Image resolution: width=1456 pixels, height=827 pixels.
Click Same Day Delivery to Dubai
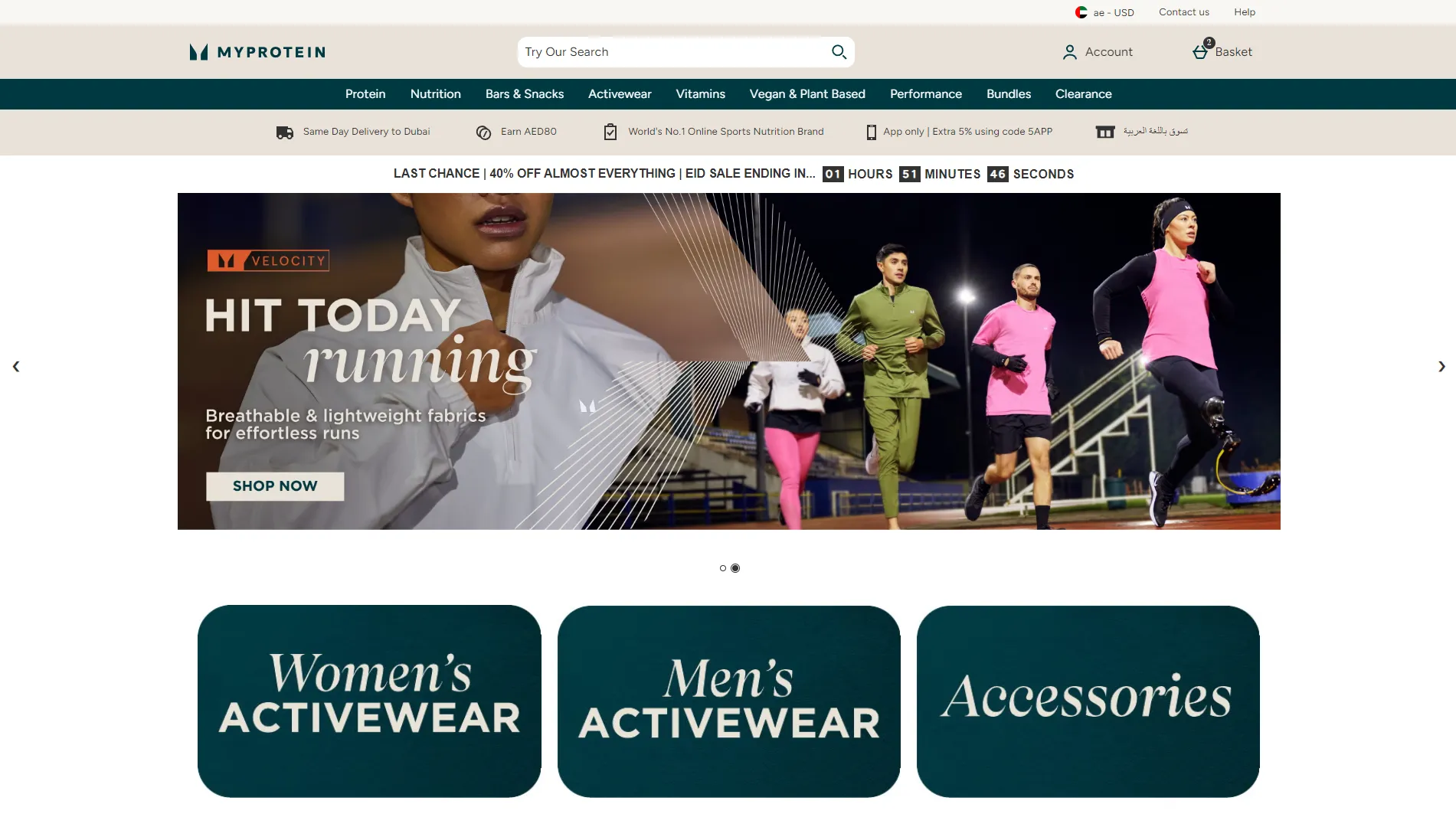point(367,132)
